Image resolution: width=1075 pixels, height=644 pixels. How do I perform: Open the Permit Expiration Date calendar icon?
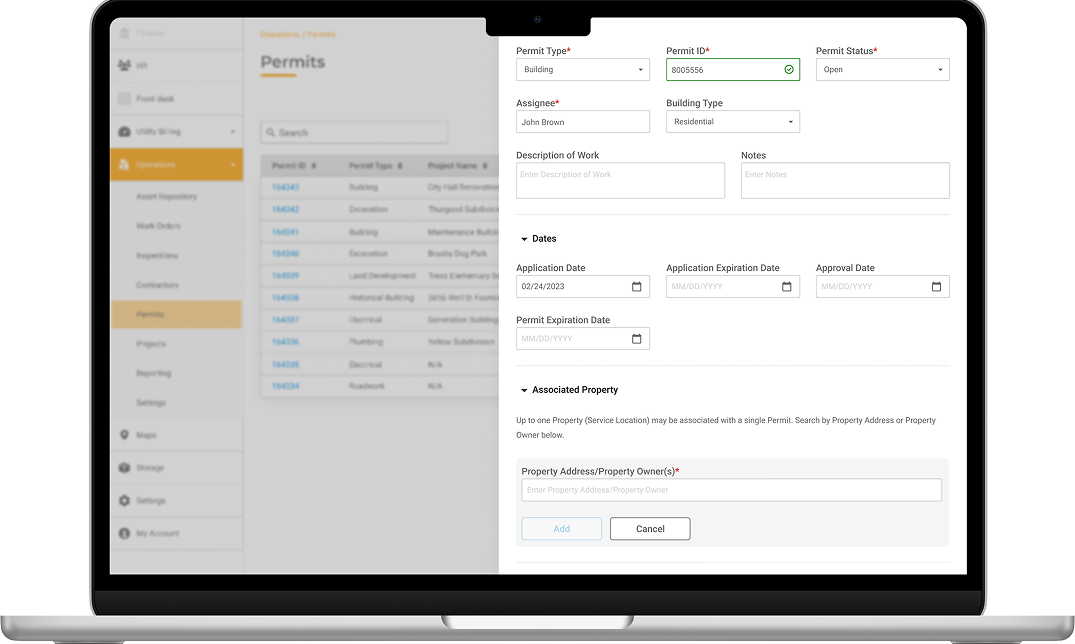tap(636, 339)
